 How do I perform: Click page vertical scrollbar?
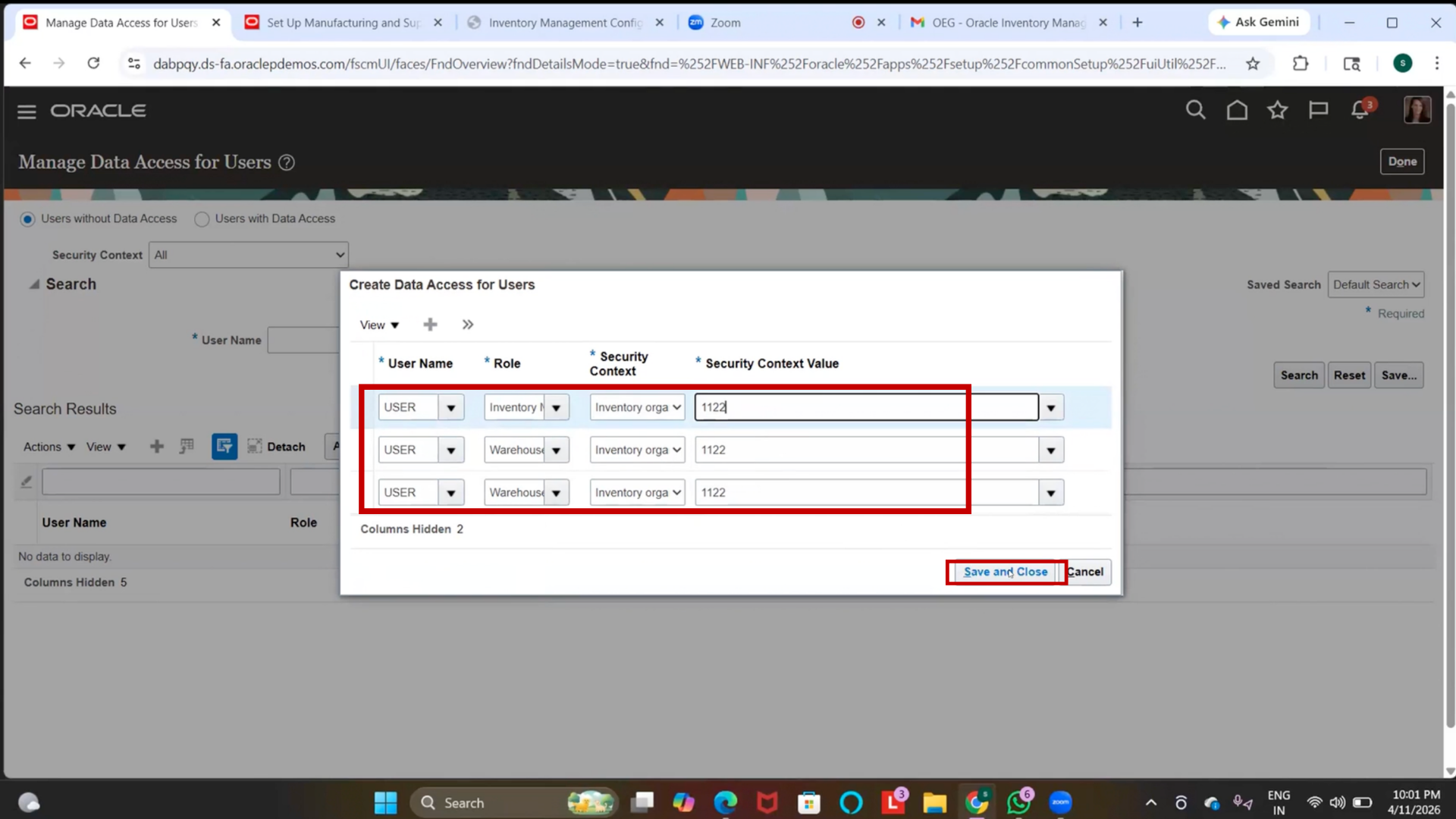(1450, 417)
